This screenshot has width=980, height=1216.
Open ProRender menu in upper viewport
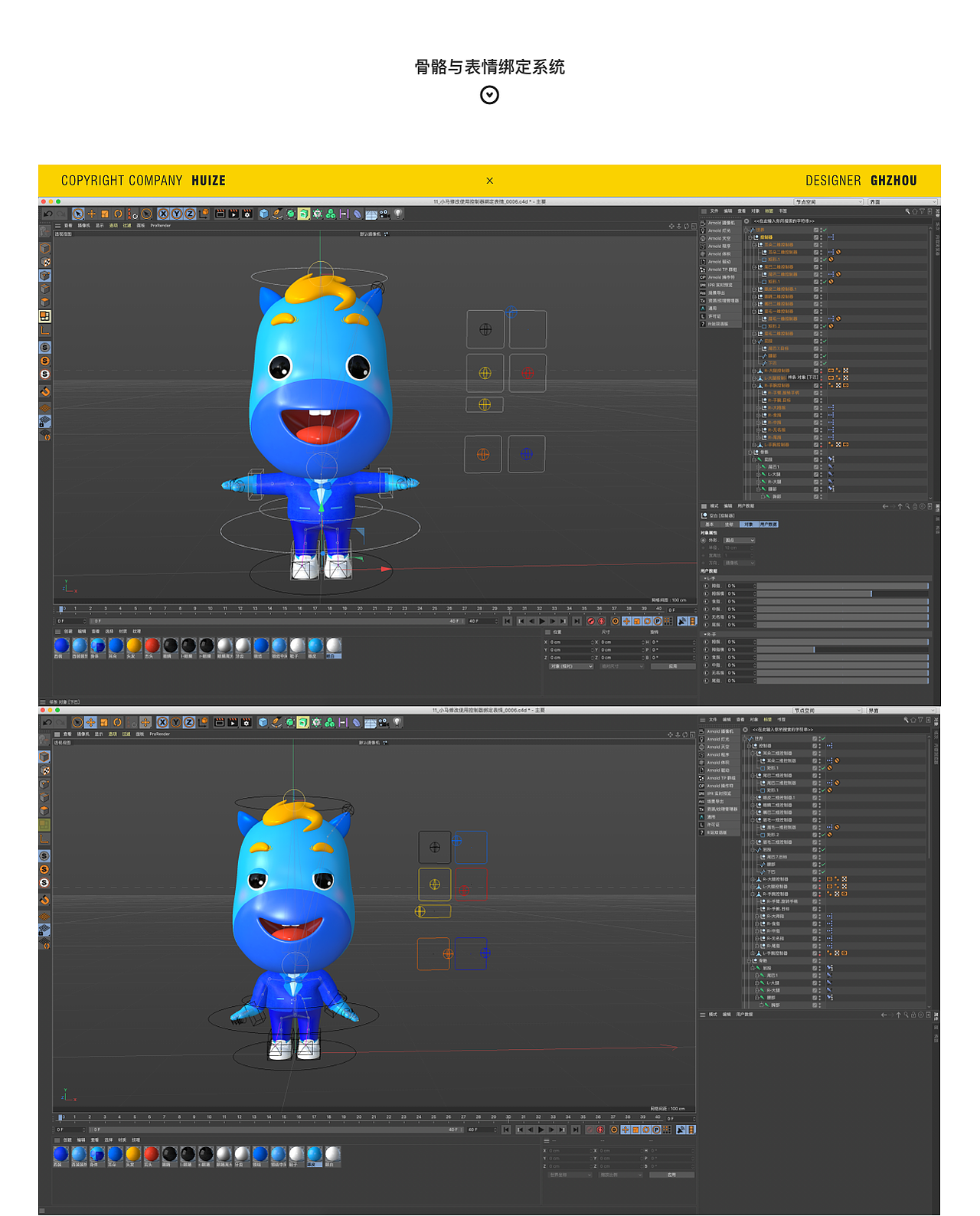[161, 226]
